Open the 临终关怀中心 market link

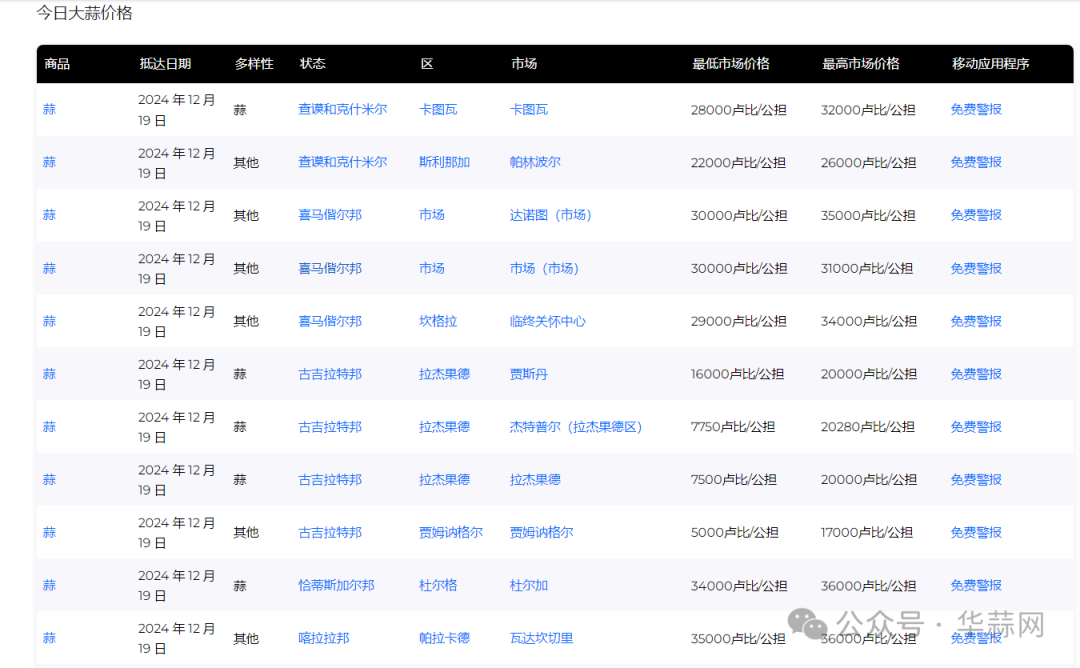coord(548,321)
